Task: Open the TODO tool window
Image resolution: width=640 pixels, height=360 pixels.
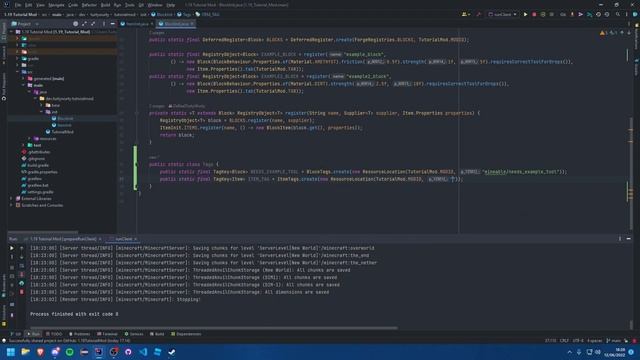Action: [x=54, y=334]
